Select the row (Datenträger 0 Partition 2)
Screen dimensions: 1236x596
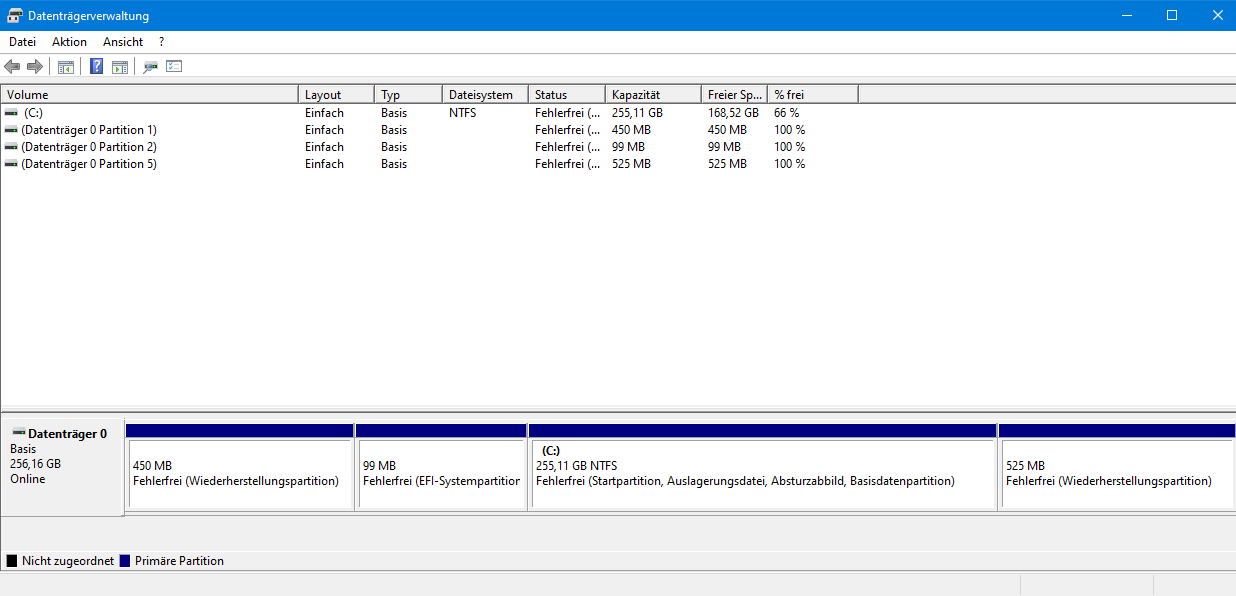pos(430,147)
